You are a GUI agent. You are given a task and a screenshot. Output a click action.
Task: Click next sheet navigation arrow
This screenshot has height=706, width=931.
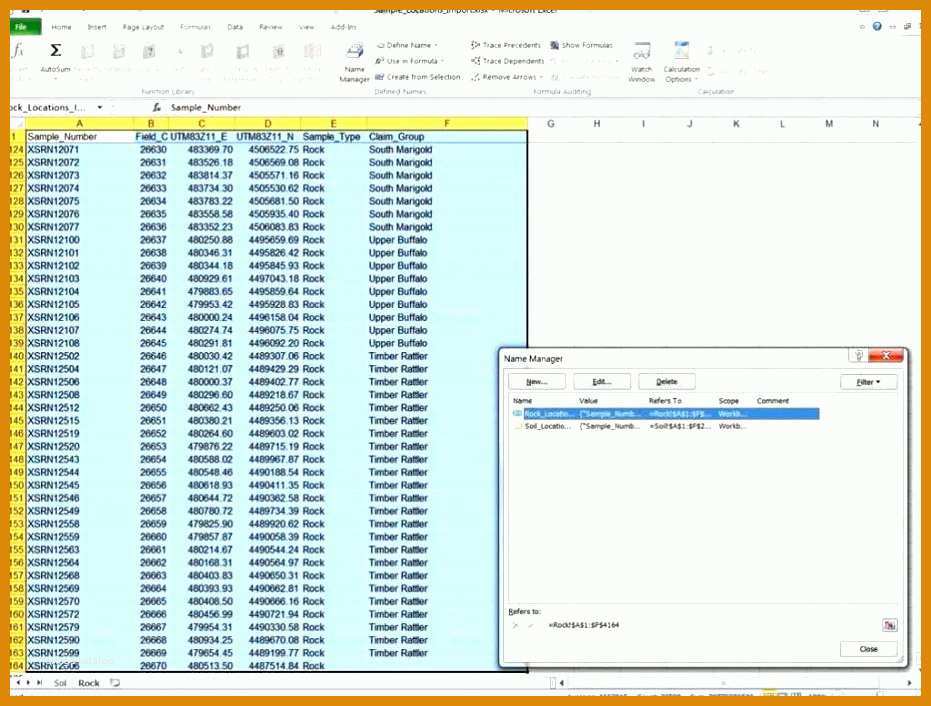(x=28, y=683)
